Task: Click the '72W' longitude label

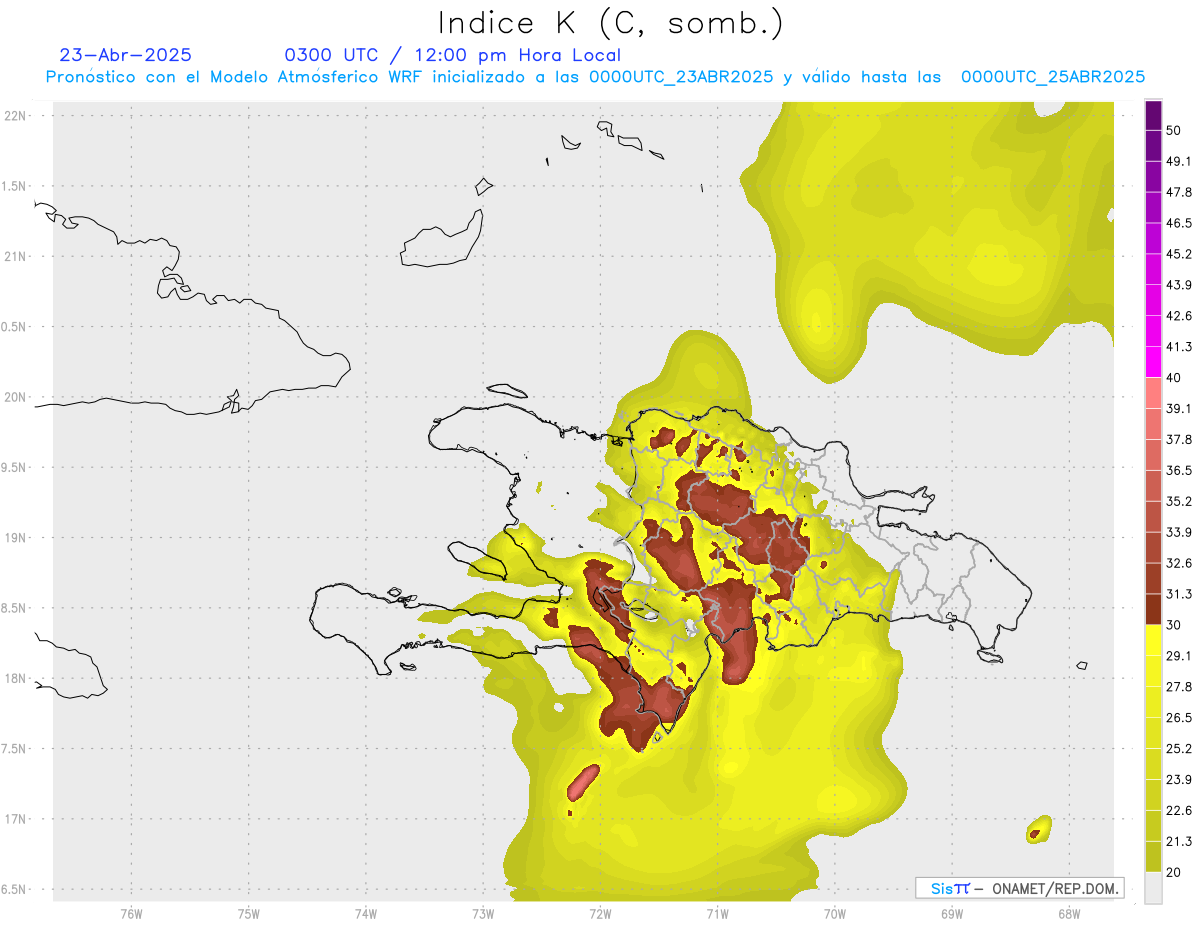Action: [600, 913]
